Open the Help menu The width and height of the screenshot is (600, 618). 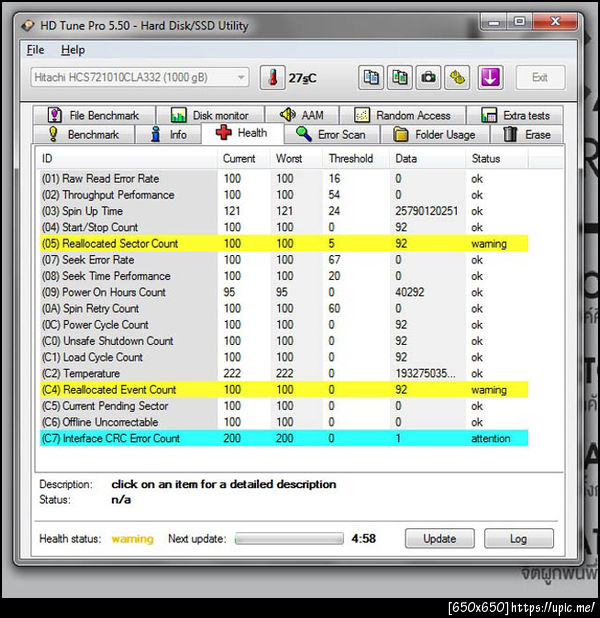73,50
